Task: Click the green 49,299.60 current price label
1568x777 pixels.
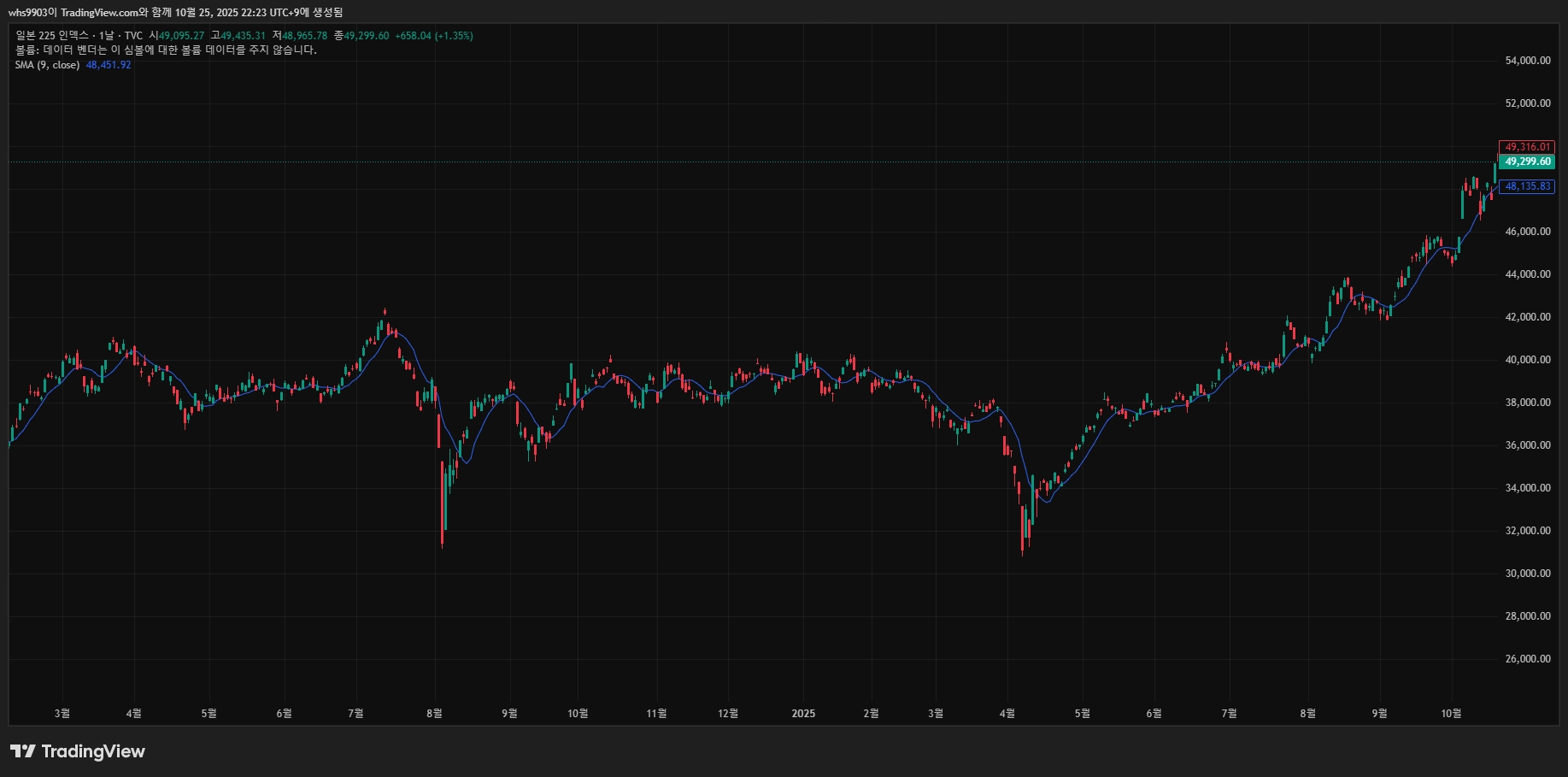Action: 1527,162
